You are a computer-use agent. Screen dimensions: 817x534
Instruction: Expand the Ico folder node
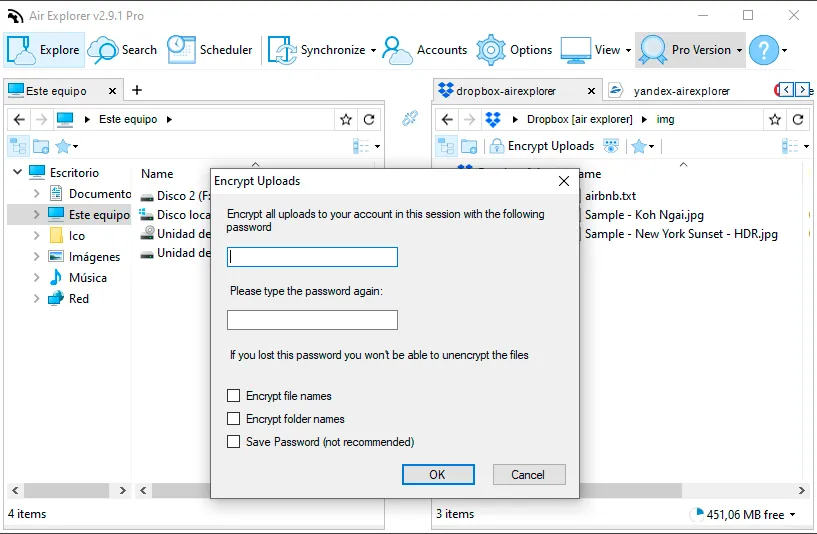point(36,235)
